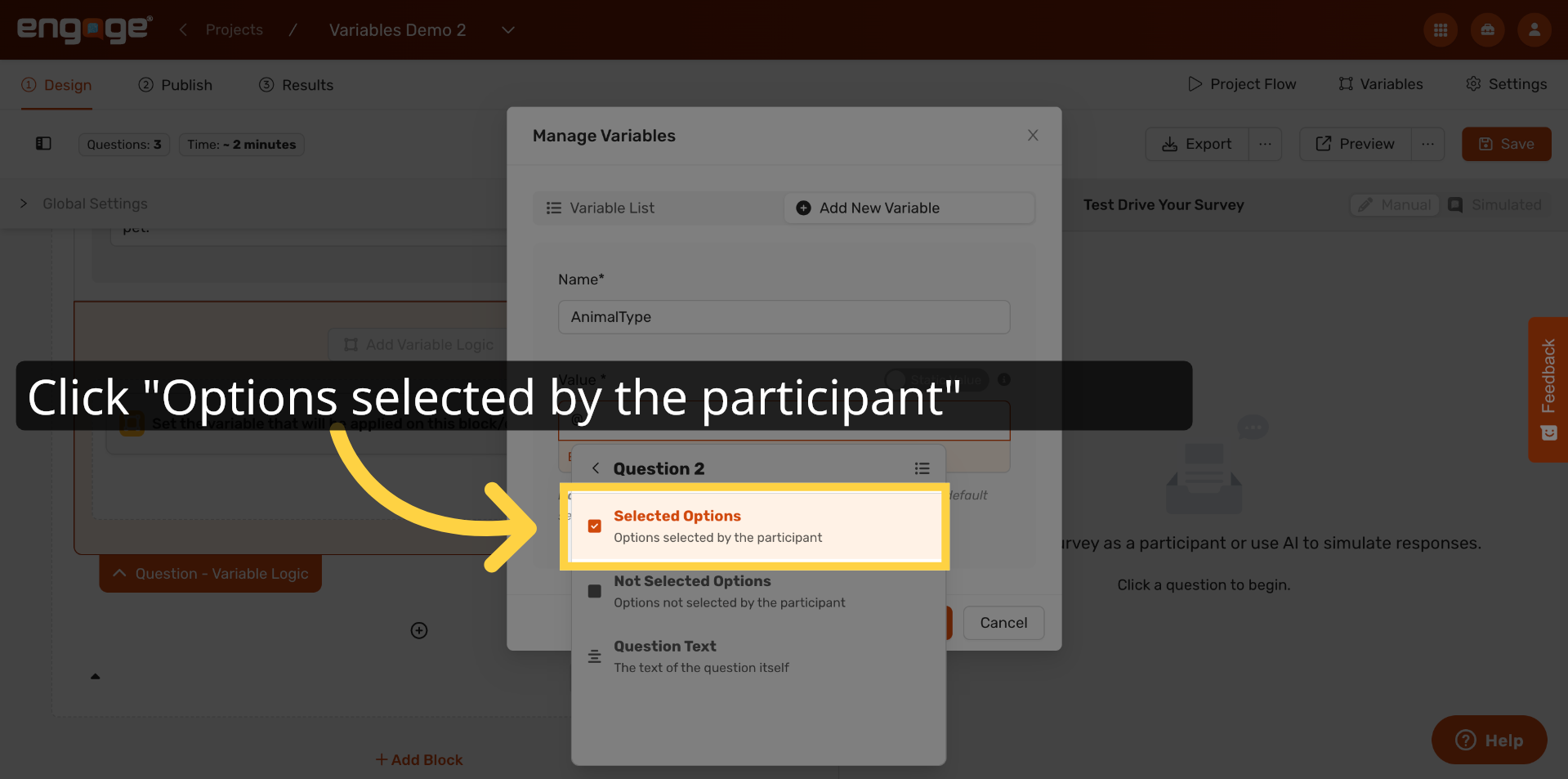
Task: Switch to the Results tab
Action: (x=297, y=85)
